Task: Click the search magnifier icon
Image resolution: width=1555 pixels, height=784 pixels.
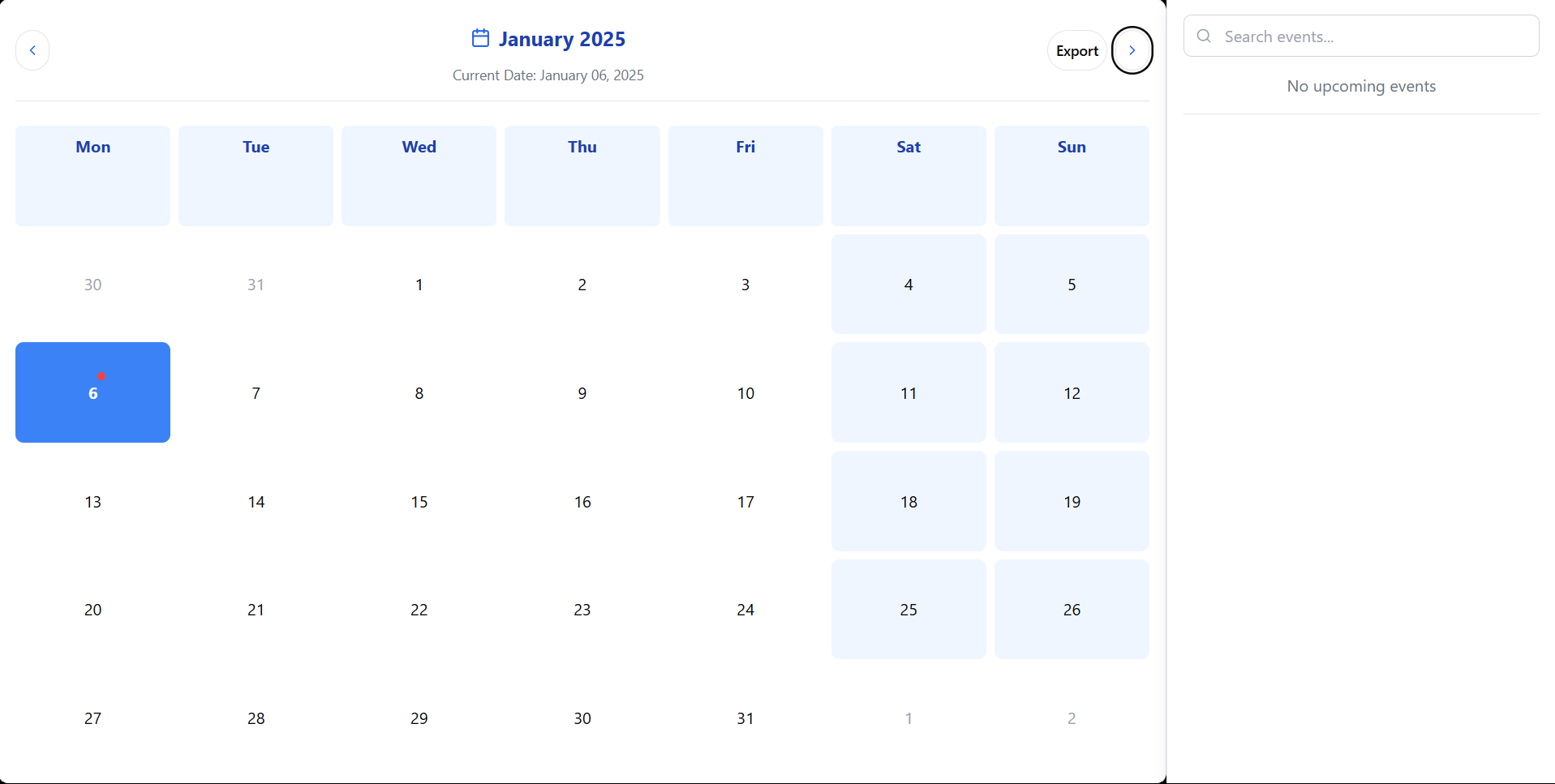Action: coord(1204,36)
